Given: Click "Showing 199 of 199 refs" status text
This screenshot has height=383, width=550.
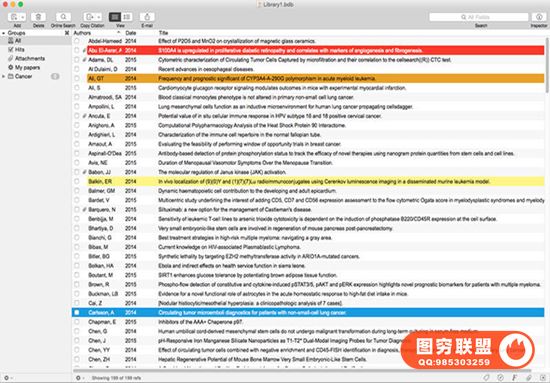Looking at the screenshot, I should [116, 378].
